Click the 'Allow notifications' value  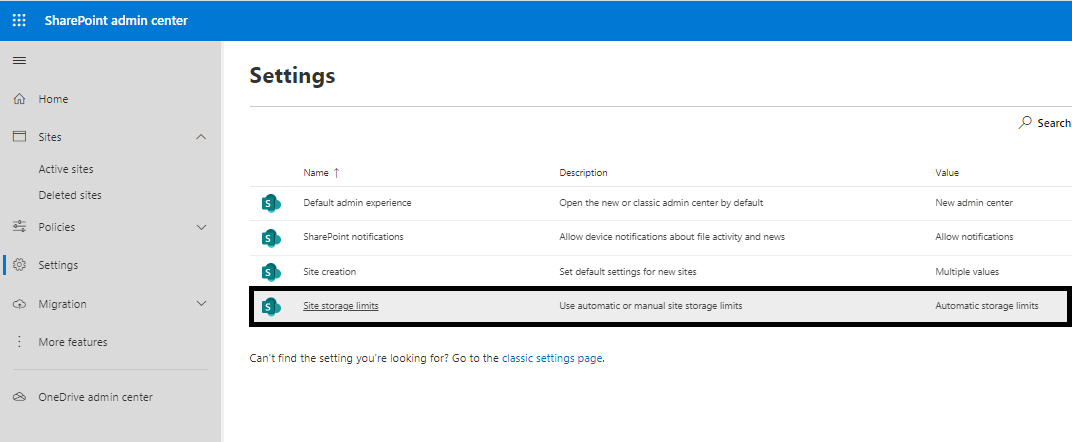974,237
